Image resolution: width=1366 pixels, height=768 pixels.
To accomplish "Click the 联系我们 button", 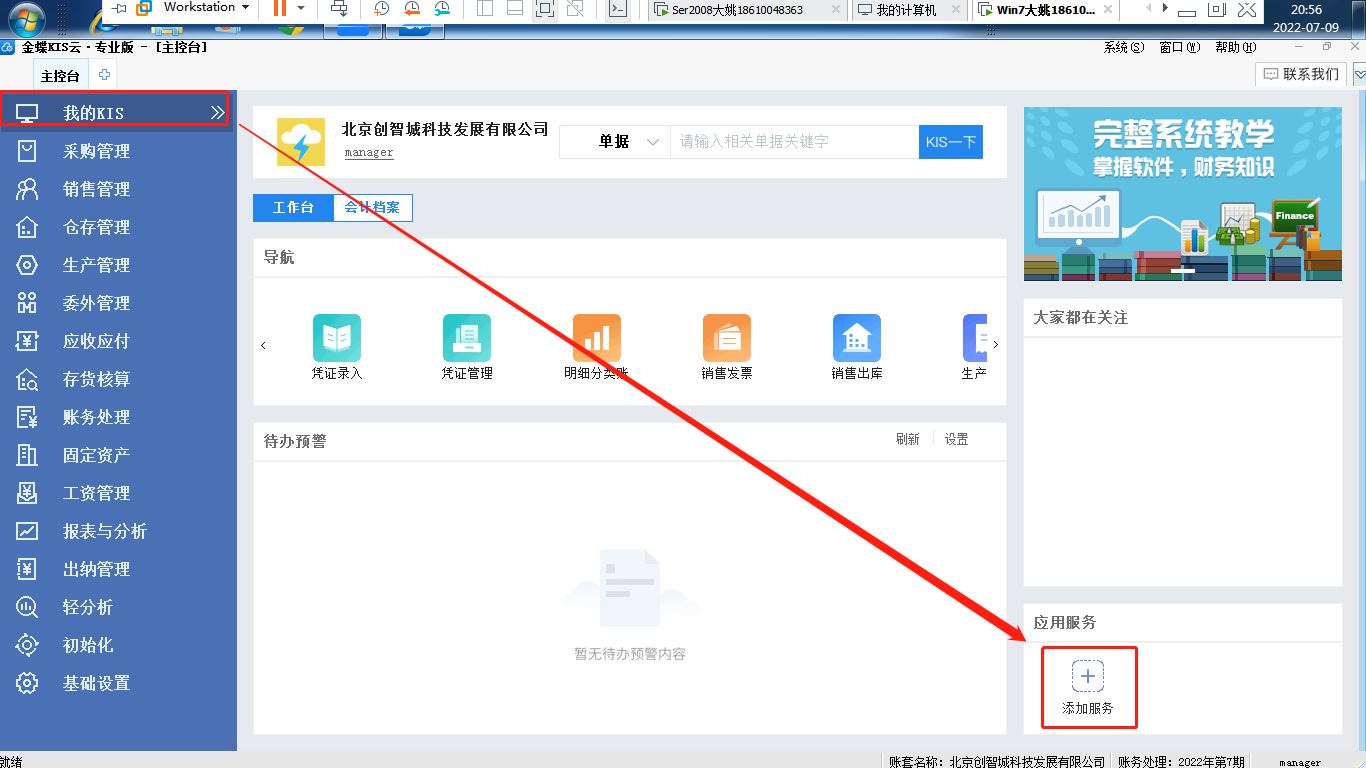I will [x=1301, y=75].
